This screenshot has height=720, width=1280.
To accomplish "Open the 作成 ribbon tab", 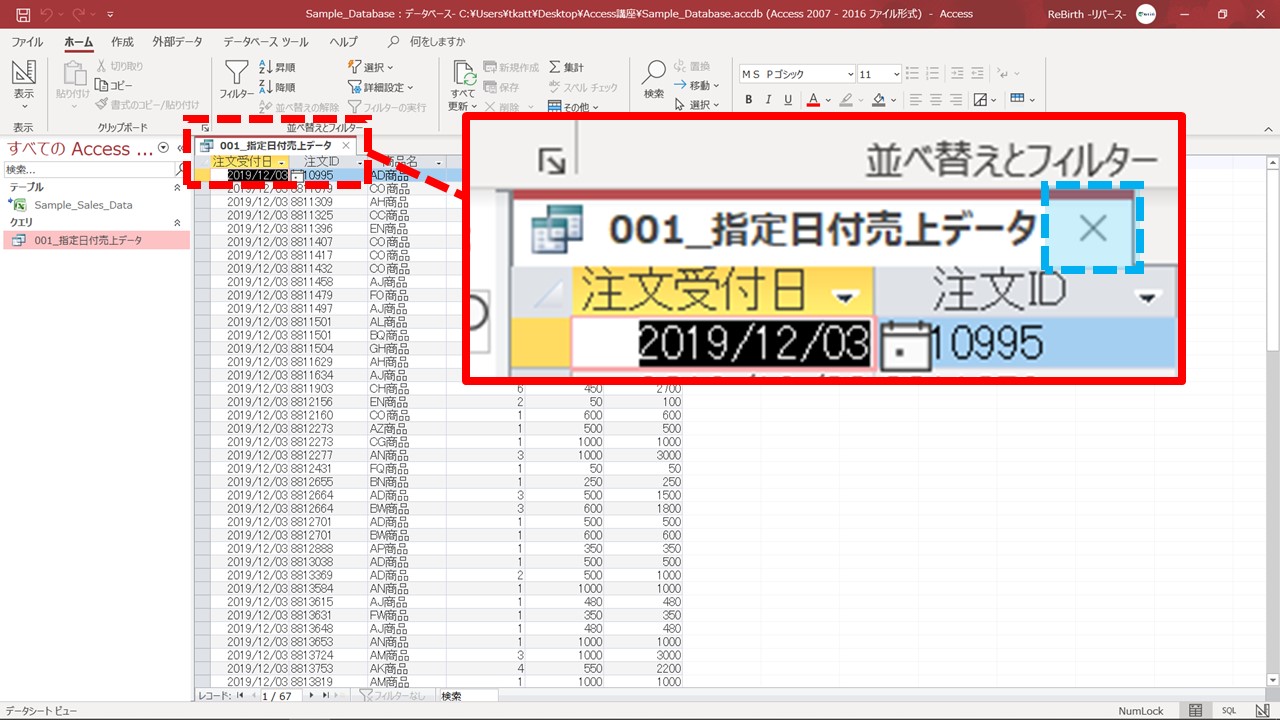I will (x=122, y=42).
